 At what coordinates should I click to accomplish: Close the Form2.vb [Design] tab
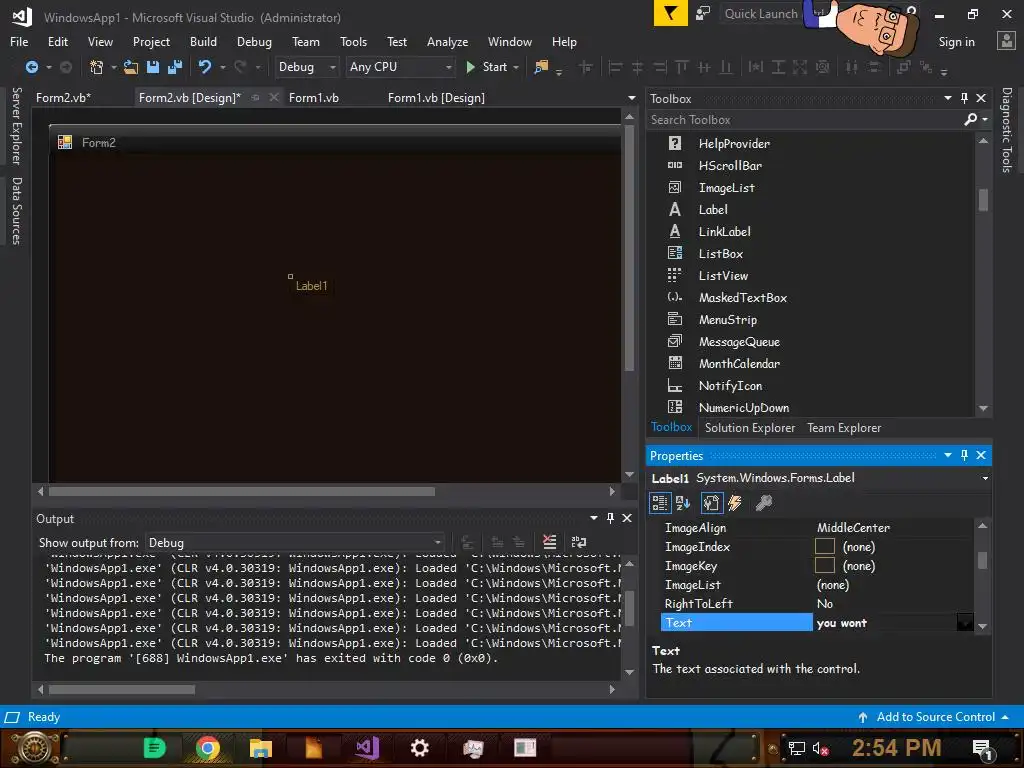[x=274, y=97]
